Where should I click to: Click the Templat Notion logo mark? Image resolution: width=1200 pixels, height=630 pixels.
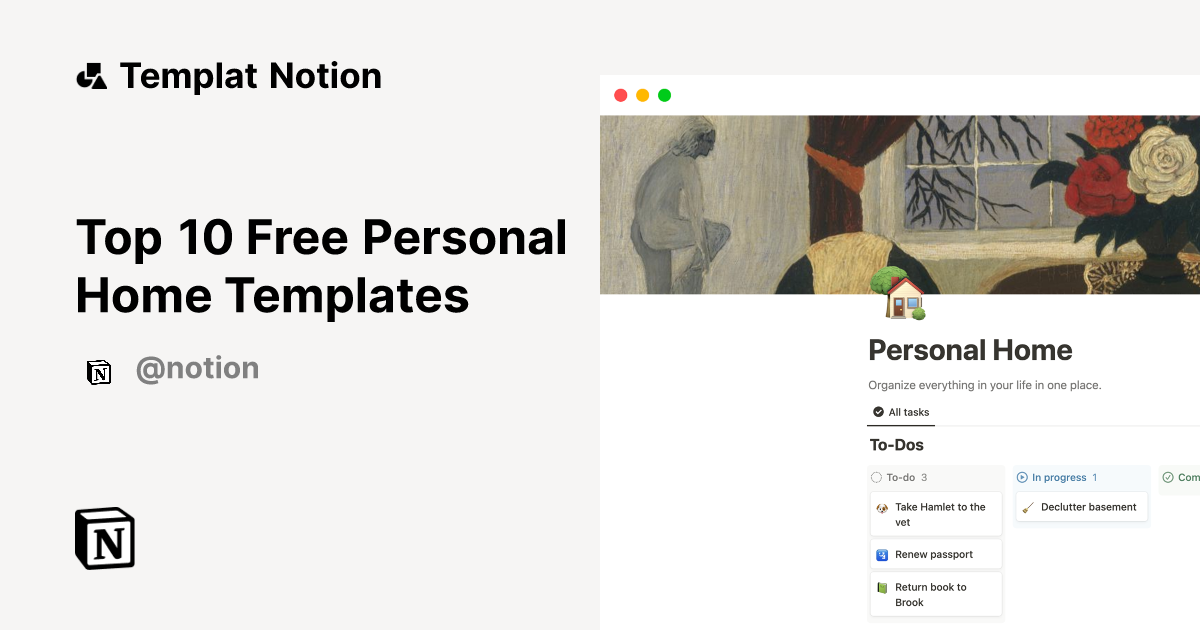[91, 75]
